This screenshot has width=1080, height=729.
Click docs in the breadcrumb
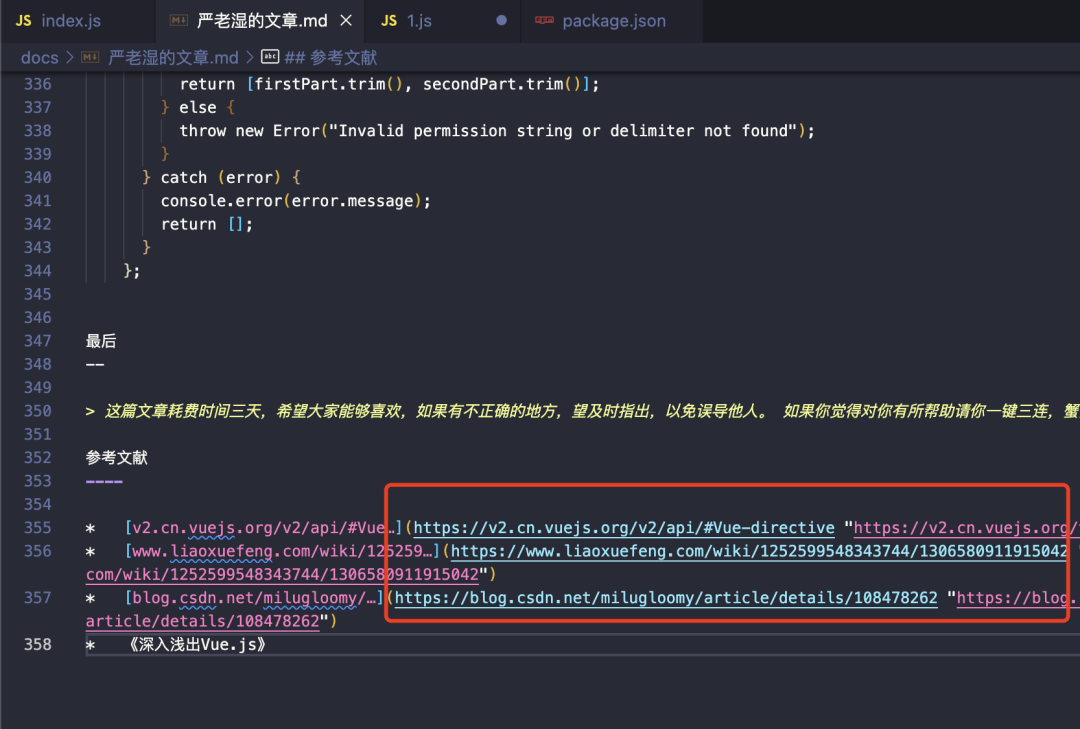pos(39,58)
